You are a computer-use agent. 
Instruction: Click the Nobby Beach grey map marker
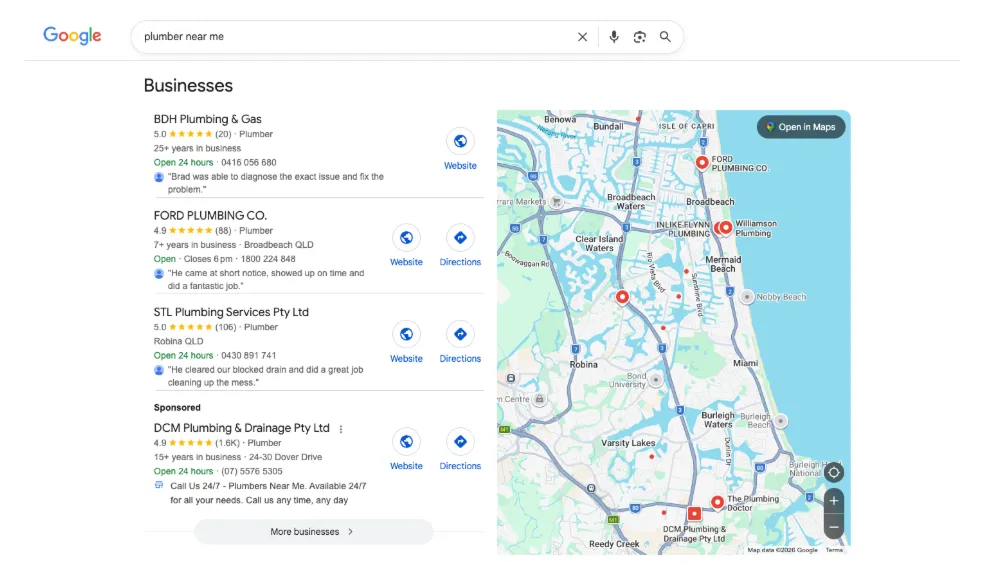coord(746,297)
